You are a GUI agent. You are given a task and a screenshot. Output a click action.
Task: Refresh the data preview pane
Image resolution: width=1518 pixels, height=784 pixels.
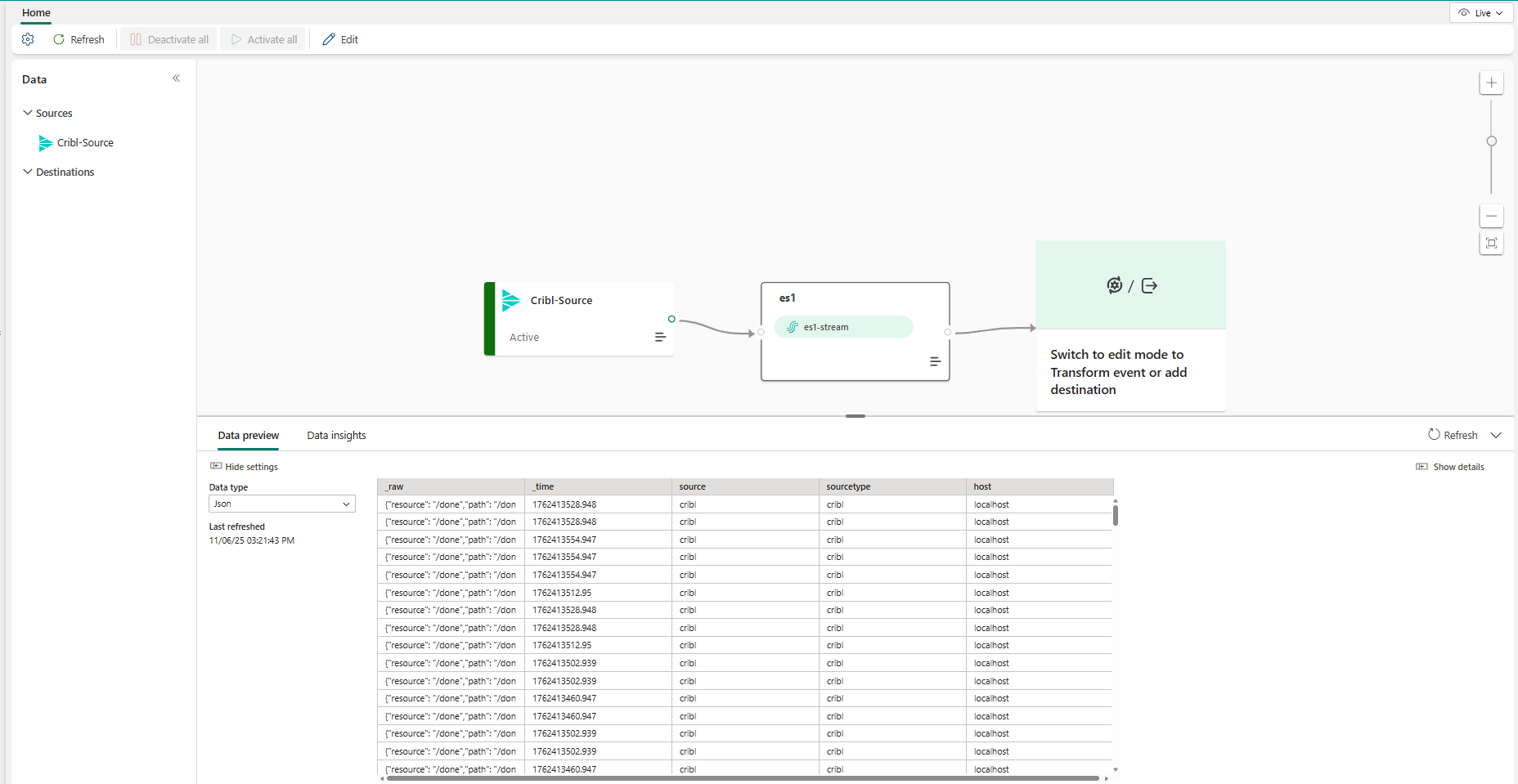pos(1453,435)
